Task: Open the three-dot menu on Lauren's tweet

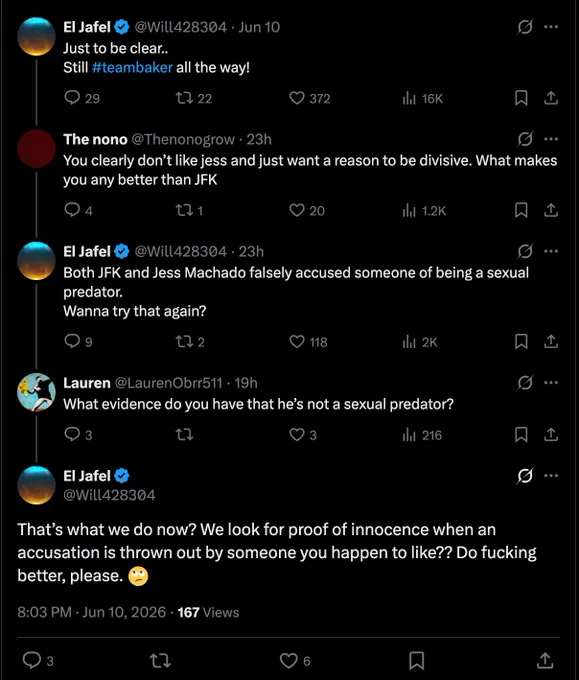Action: (x=551, y=383)
